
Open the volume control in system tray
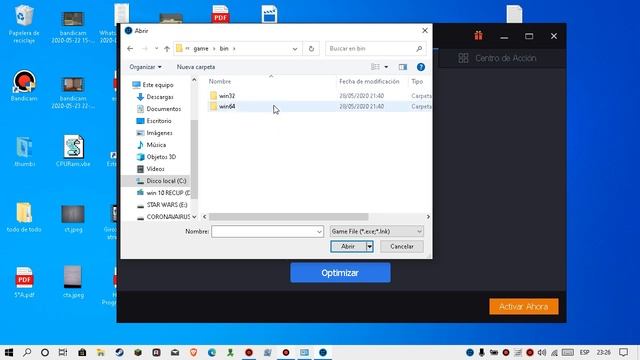[542, 352]
